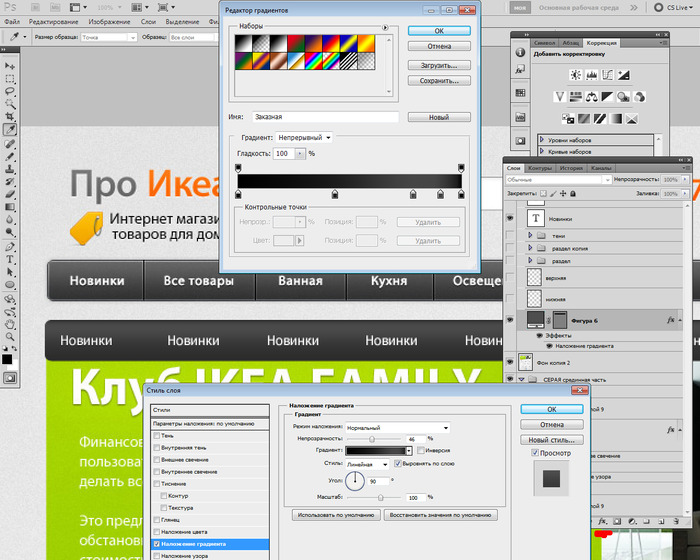Hide the Новинки text layer
Viewport: 700px width, 560px height.
point(510,218)
